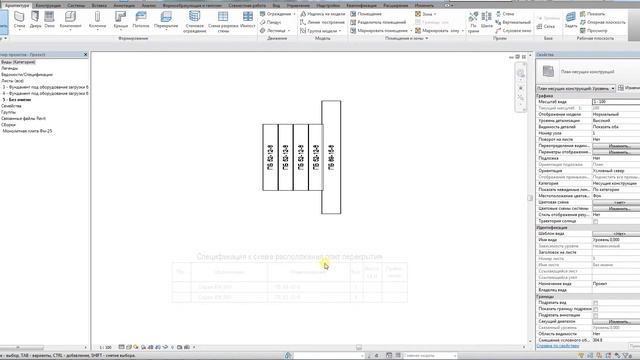This screenshot has width=640, height=360.
Task: Click the Задать work plane tool
Action: 571,20
